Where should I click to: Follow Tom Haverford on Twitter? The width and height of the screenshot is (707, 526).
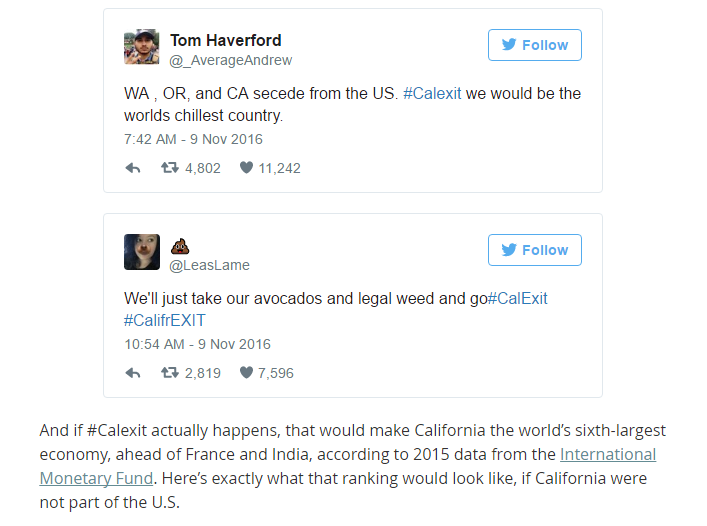[x=534, y=45]
